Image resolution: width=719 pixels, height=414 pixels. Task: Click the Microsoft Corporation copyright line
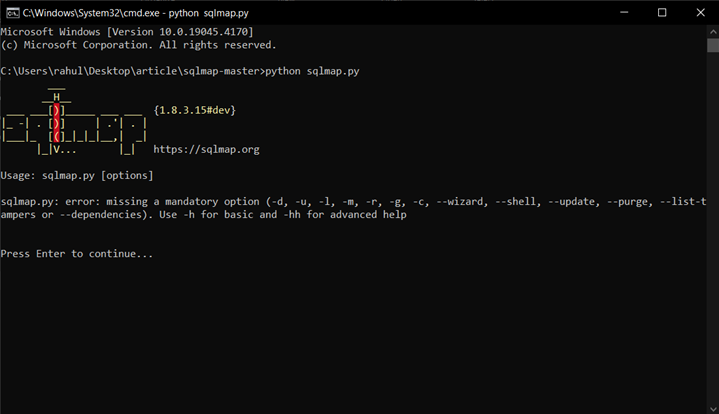(x=139, y=45)
